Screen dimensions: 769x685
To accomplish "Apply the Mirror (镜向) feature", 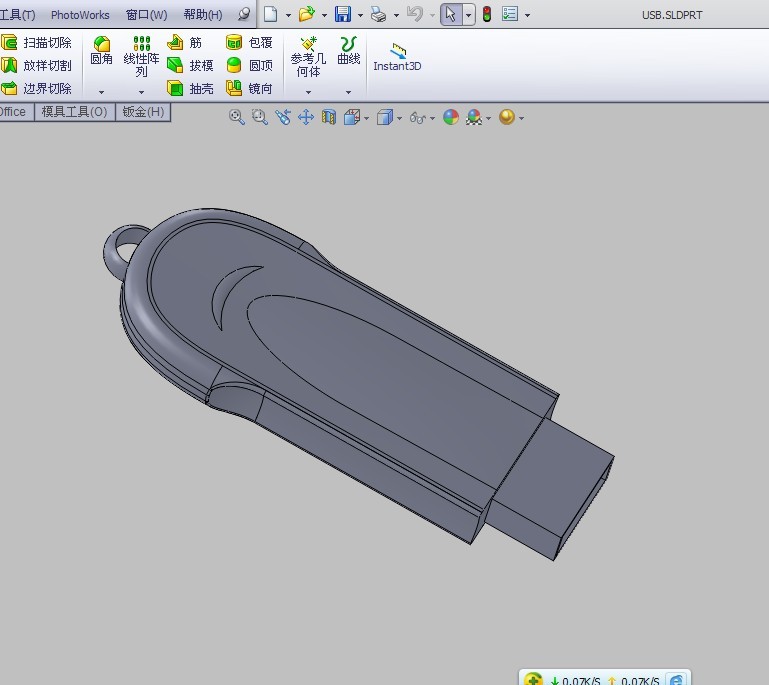I will tap(249, 88).
